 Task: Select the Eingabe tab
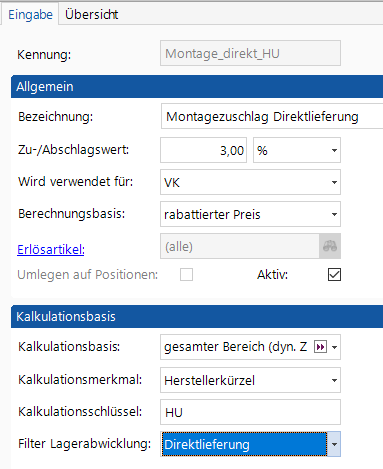click(x=30, y=14)
